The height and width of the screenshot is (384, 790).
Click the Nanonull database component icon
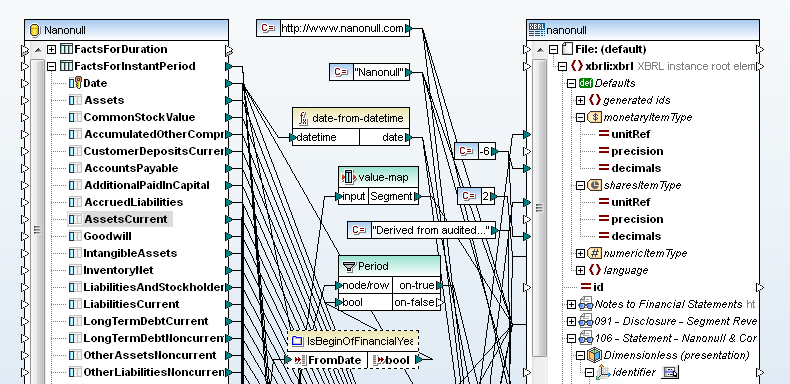click(35, 30)
